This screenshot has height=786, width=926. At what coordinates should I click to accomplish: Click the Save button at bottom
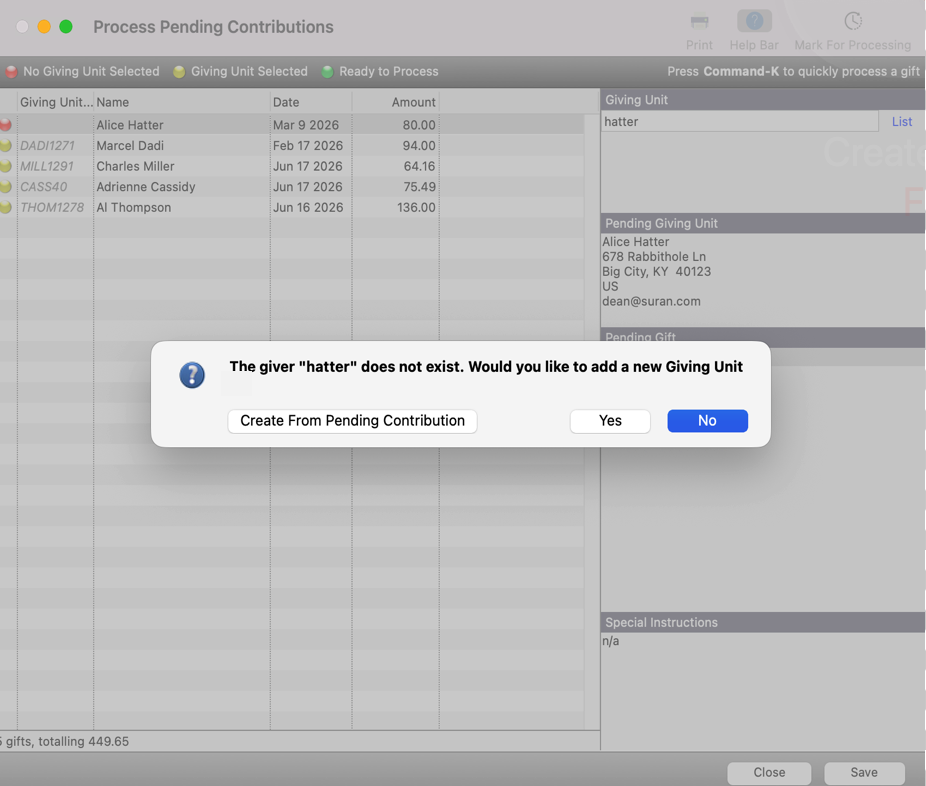[864, 772]
